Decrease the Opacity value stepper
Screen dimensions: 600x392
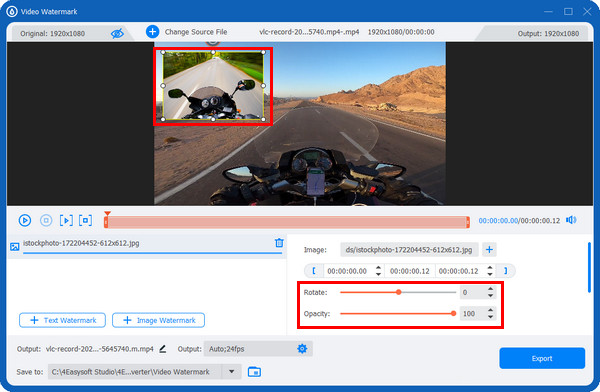[x=491, y=317]
